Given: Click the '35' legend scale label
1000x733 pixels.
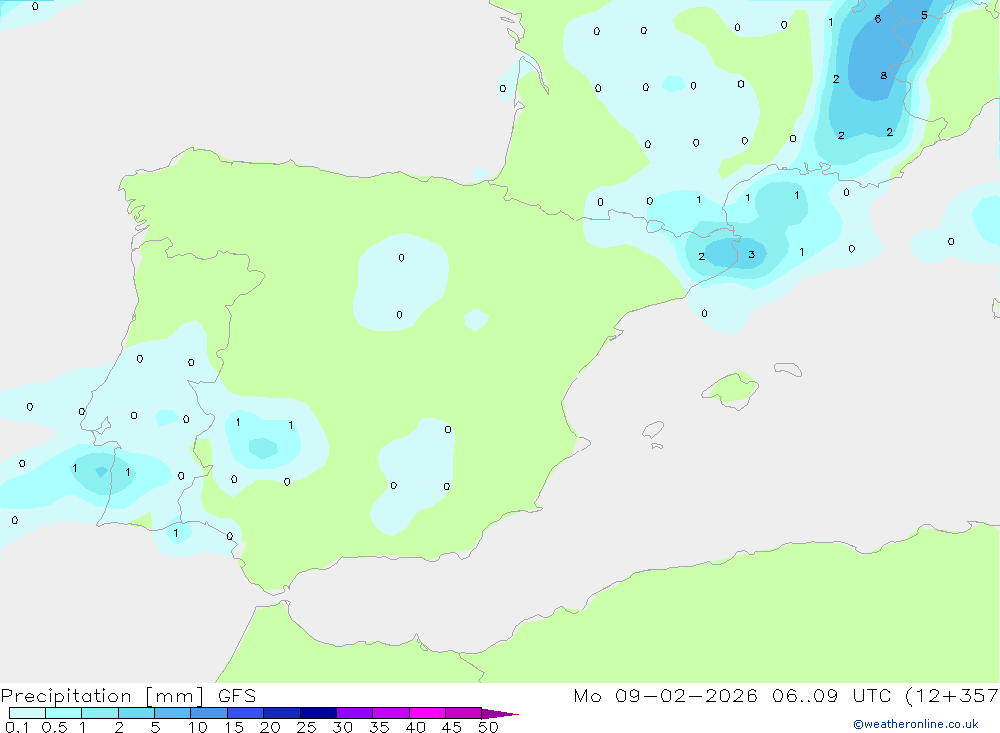Looking at the screenshot, I should (379, 727).
